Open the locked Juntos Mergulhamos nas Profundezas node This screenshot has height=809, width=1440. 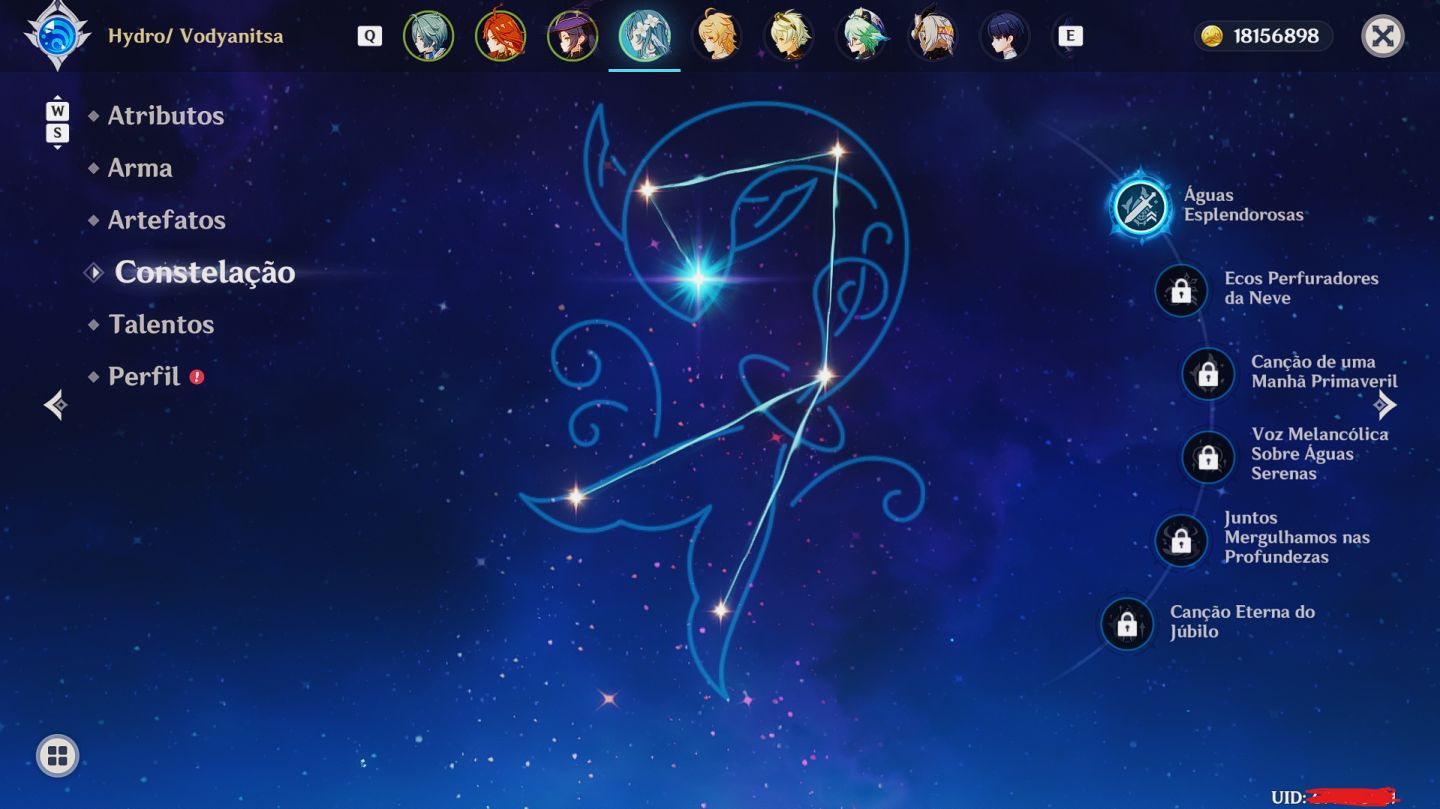coord(1181,540)
